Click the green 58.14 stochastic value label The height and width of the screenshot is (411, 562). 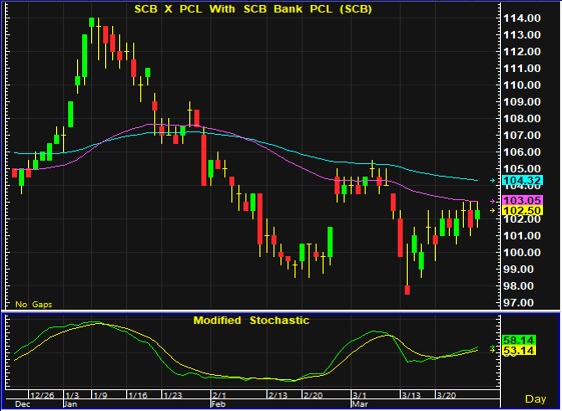tap(519, 340)
